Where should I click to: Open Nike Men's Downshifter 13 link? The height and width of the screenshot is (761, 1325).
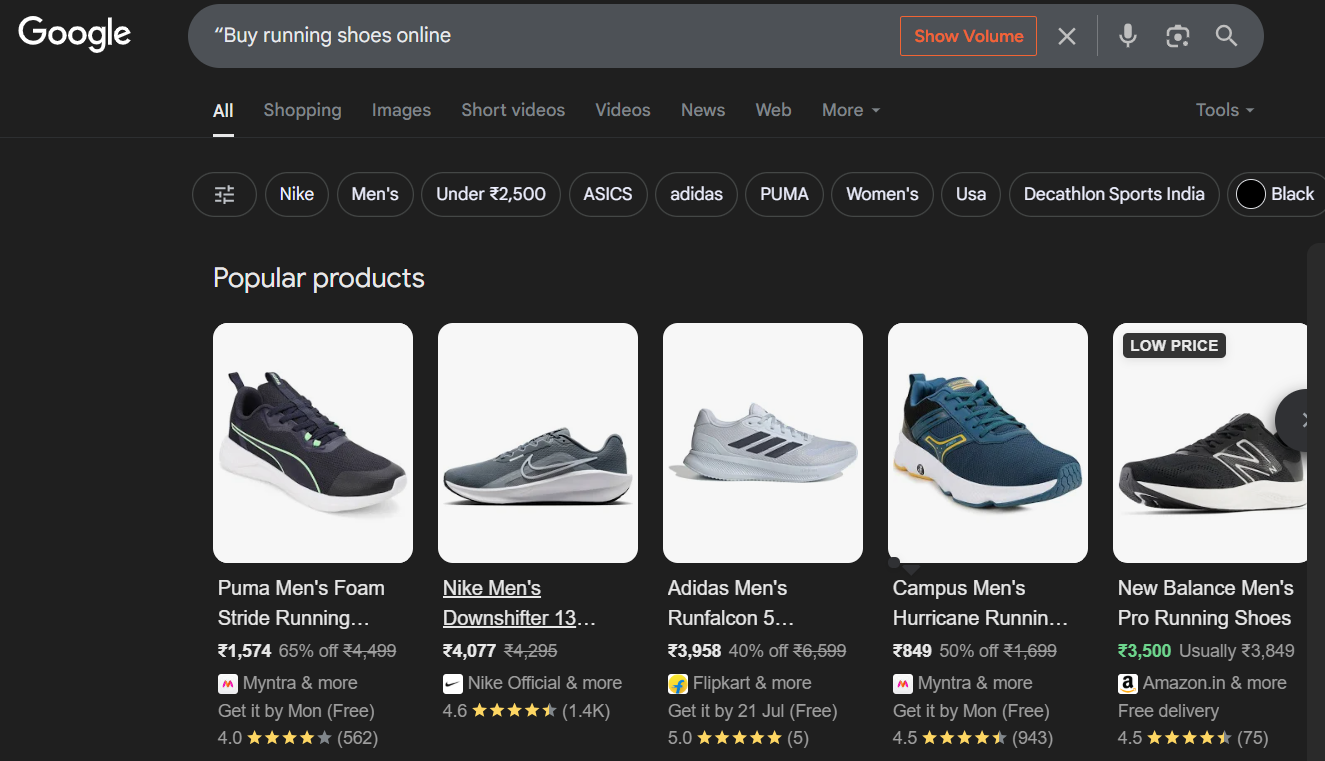tap(519, 603)
